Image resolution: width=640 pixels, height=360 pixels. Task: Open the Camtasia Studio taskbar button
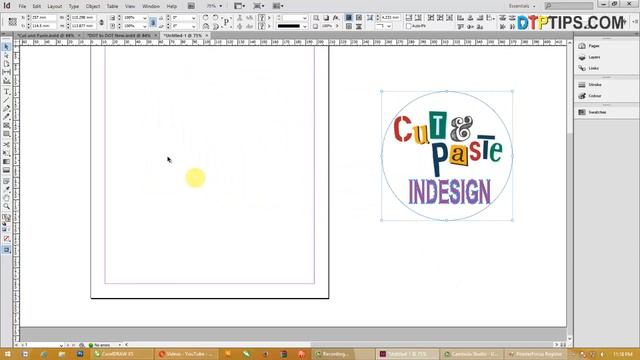tap(472, 354)
